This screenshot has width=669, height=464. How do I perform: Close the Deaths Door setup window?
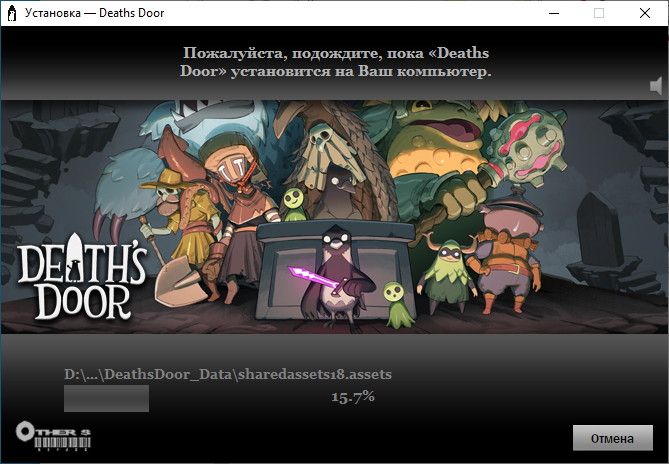click(645, 13)
